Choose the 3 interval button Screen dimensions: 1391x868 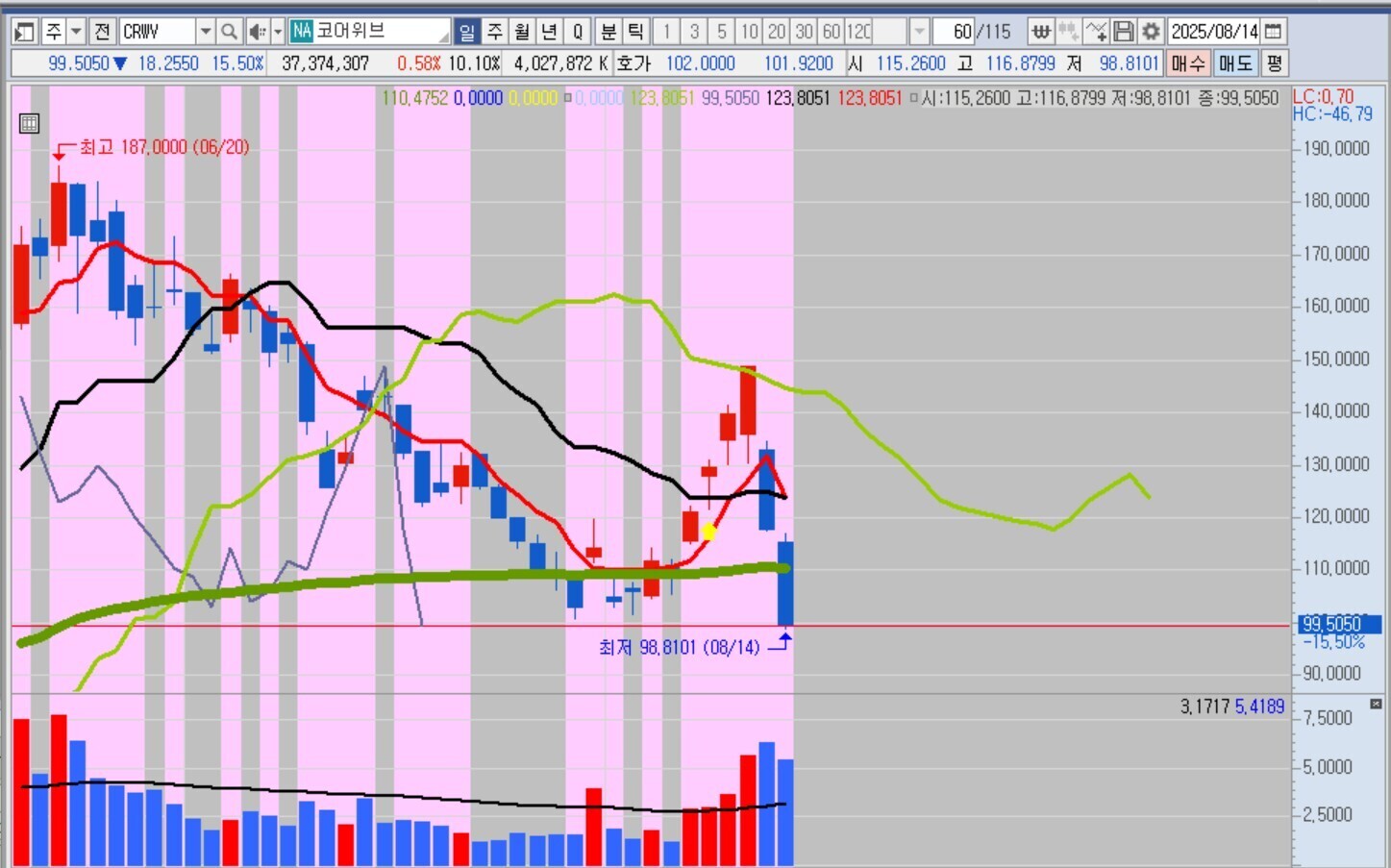click(x=694, y=32)
